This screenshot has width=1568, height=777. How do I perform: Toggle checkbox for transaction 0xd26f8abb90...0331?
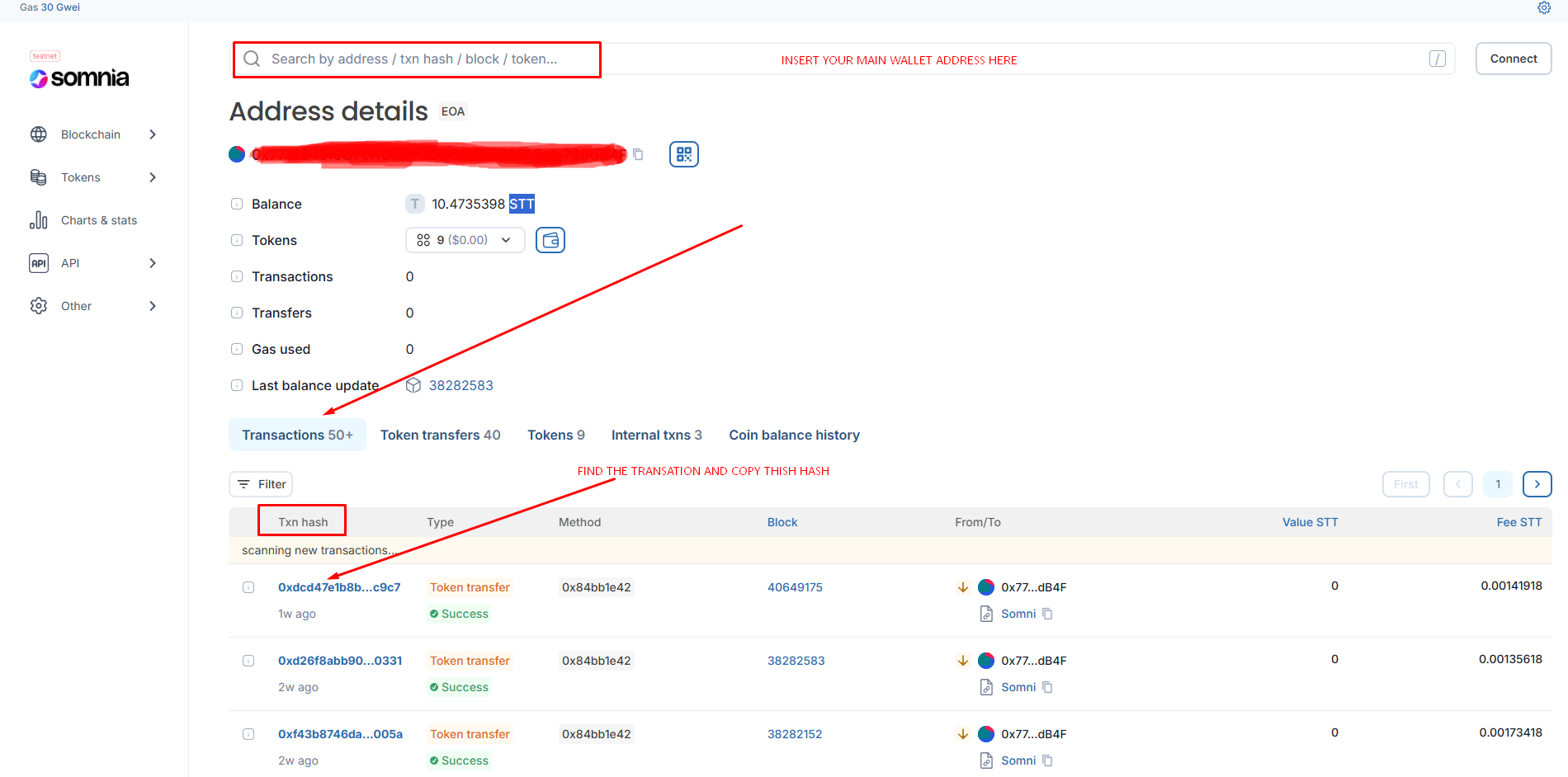coord(248,661)
